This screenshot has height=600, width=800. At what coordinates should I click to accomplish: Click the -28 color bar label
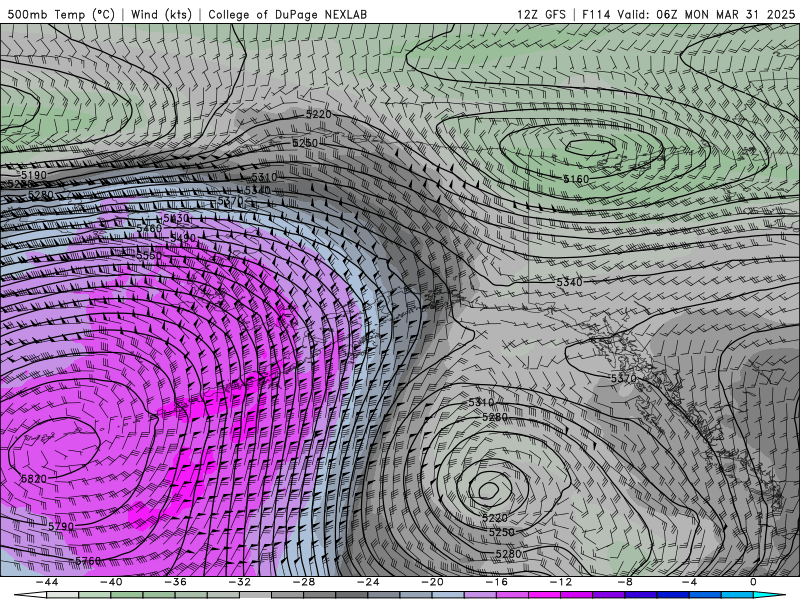pyautogui.click(x=304, y=582)
